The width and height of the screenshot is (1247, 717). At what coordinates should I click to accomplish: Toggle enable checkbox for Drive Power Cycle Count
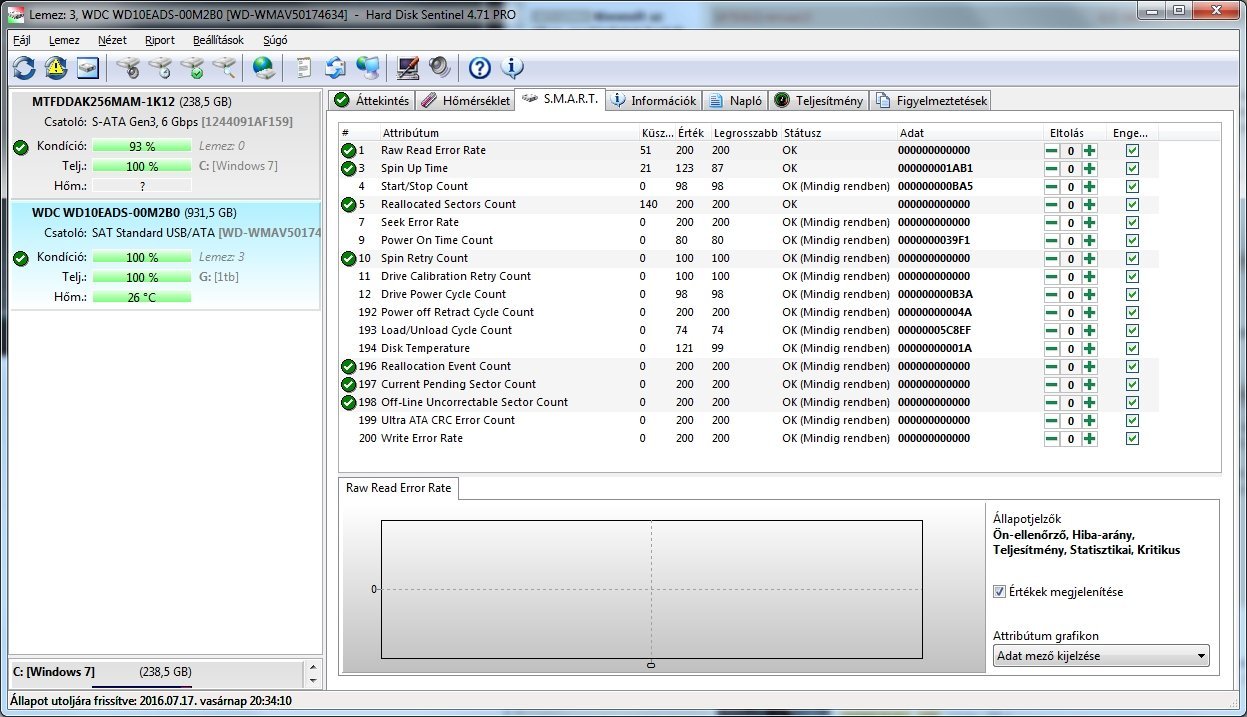click(1132, 294)
